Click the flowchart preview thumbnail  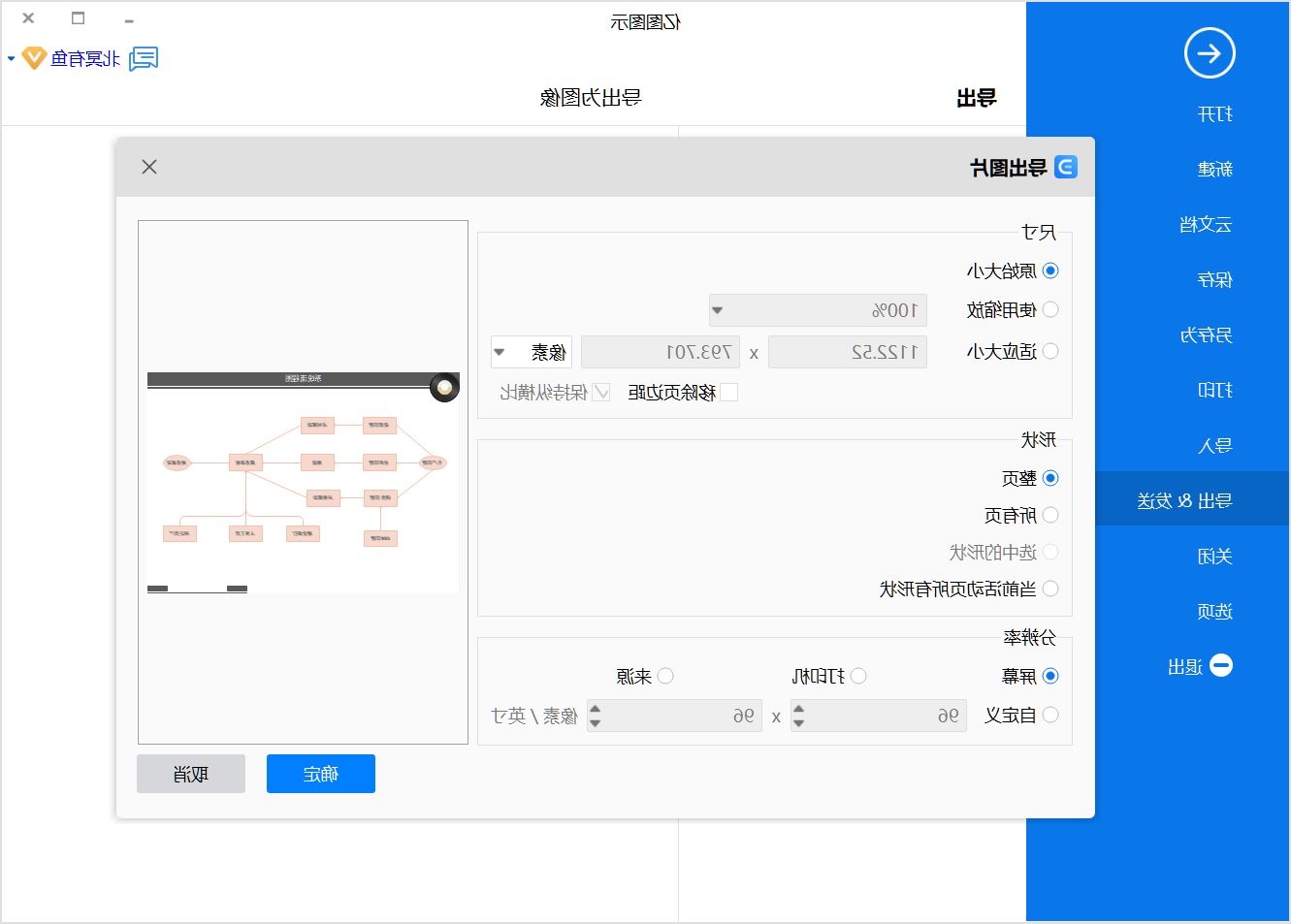[x=304, y=482]
